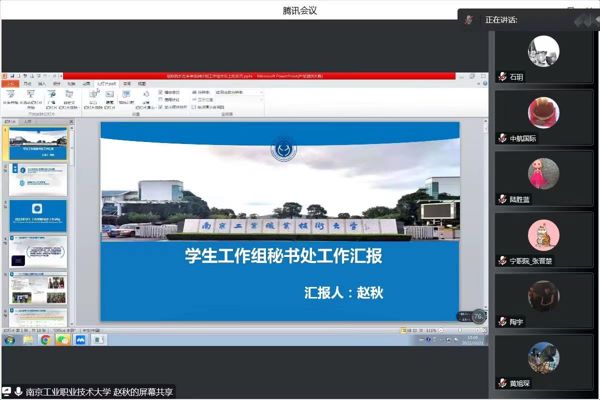Image resolution: width=600 pixels, height=400 pixels.
Task: Select 中航国际's participant video tile
Action: pos(544,116)
